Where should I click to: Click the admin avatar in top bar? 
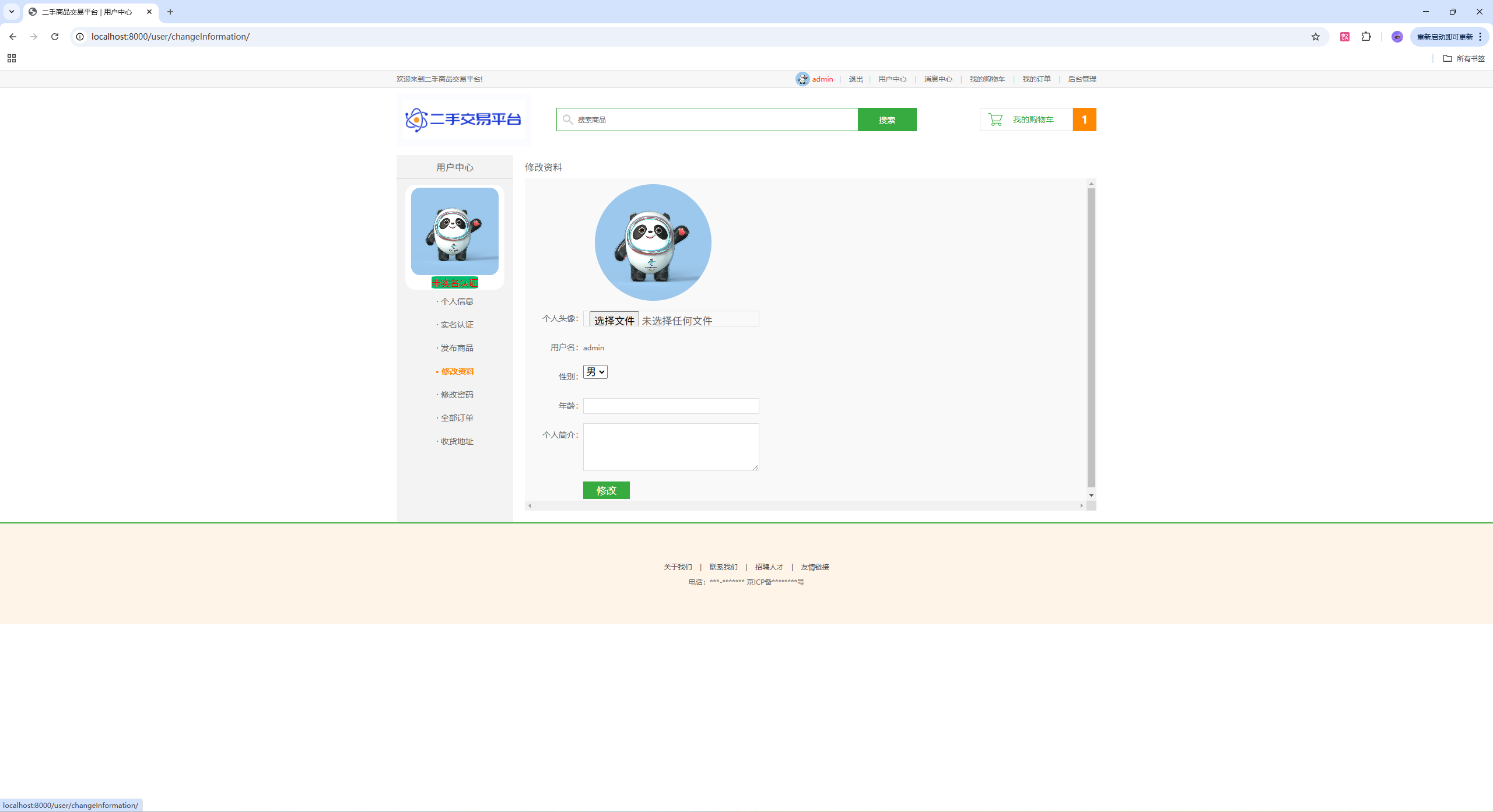tap(802, 79)
